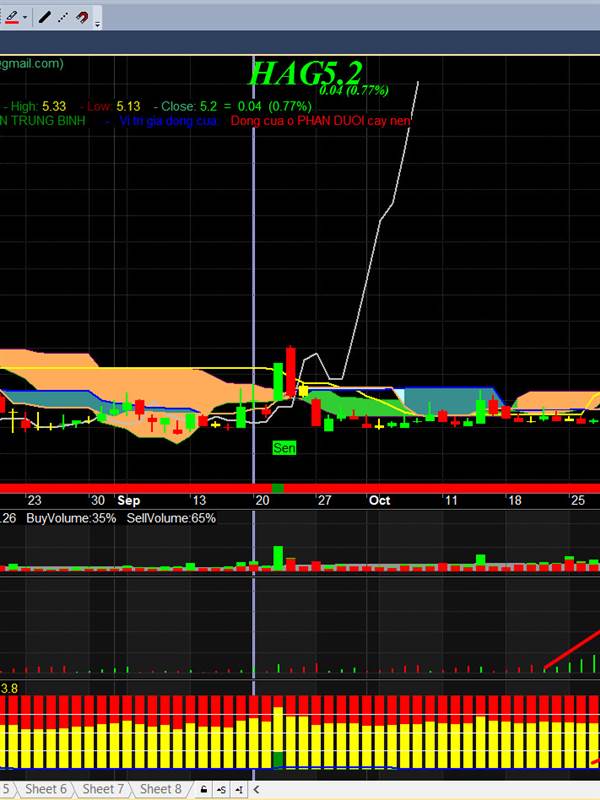This screenshot has height=800, width=600.
Task: Click the HAG5.2 chart title
Action: (305, 73)
